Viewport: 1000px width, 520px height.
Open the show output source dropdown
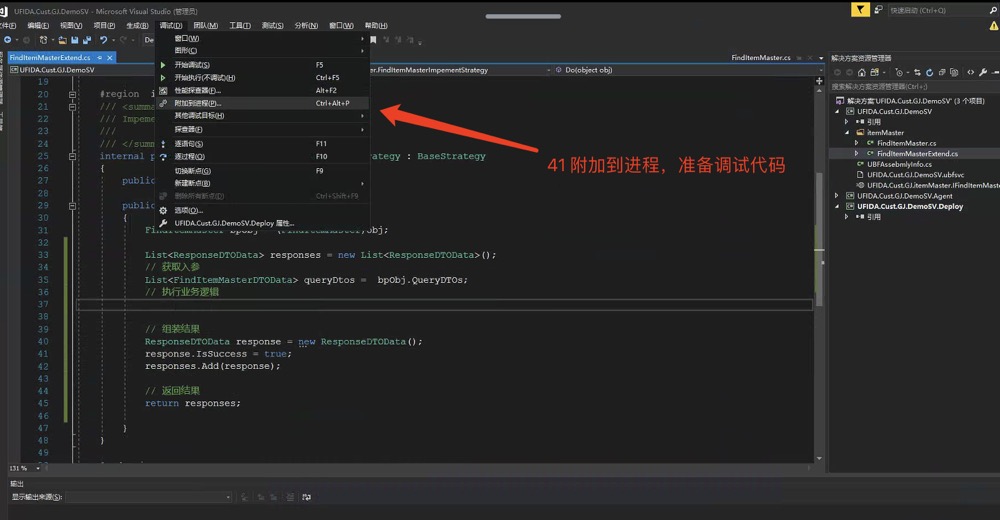tap(227, 497)
